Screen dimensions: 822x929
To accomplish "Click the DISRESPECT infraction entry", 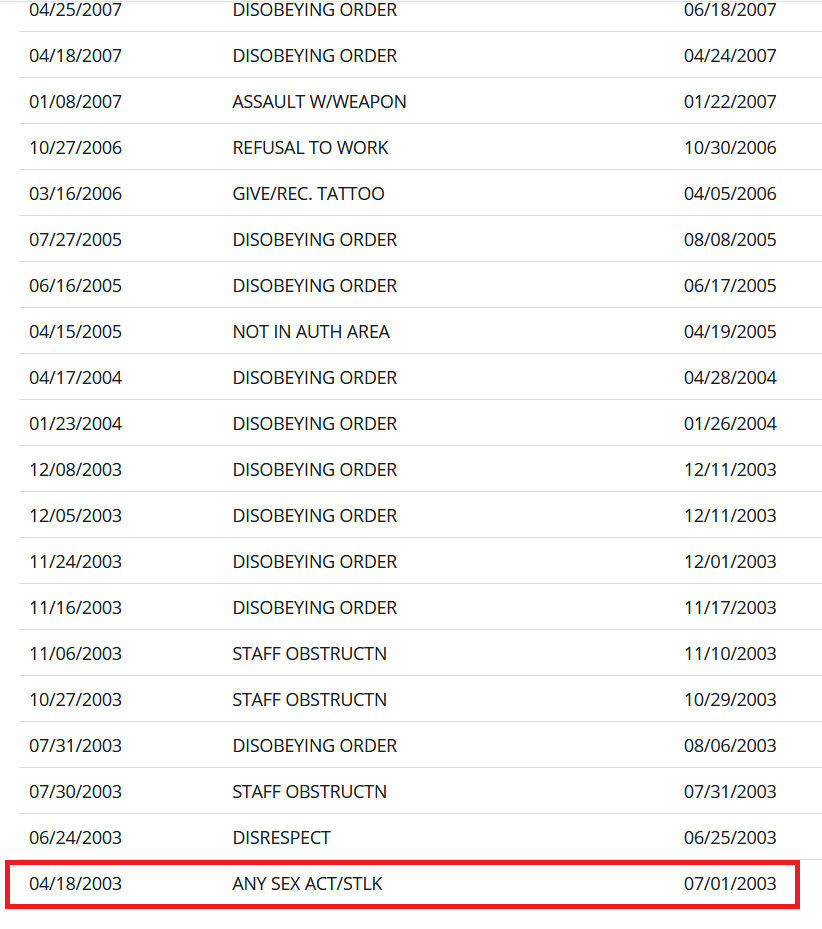I will click(x=282, y=838).
